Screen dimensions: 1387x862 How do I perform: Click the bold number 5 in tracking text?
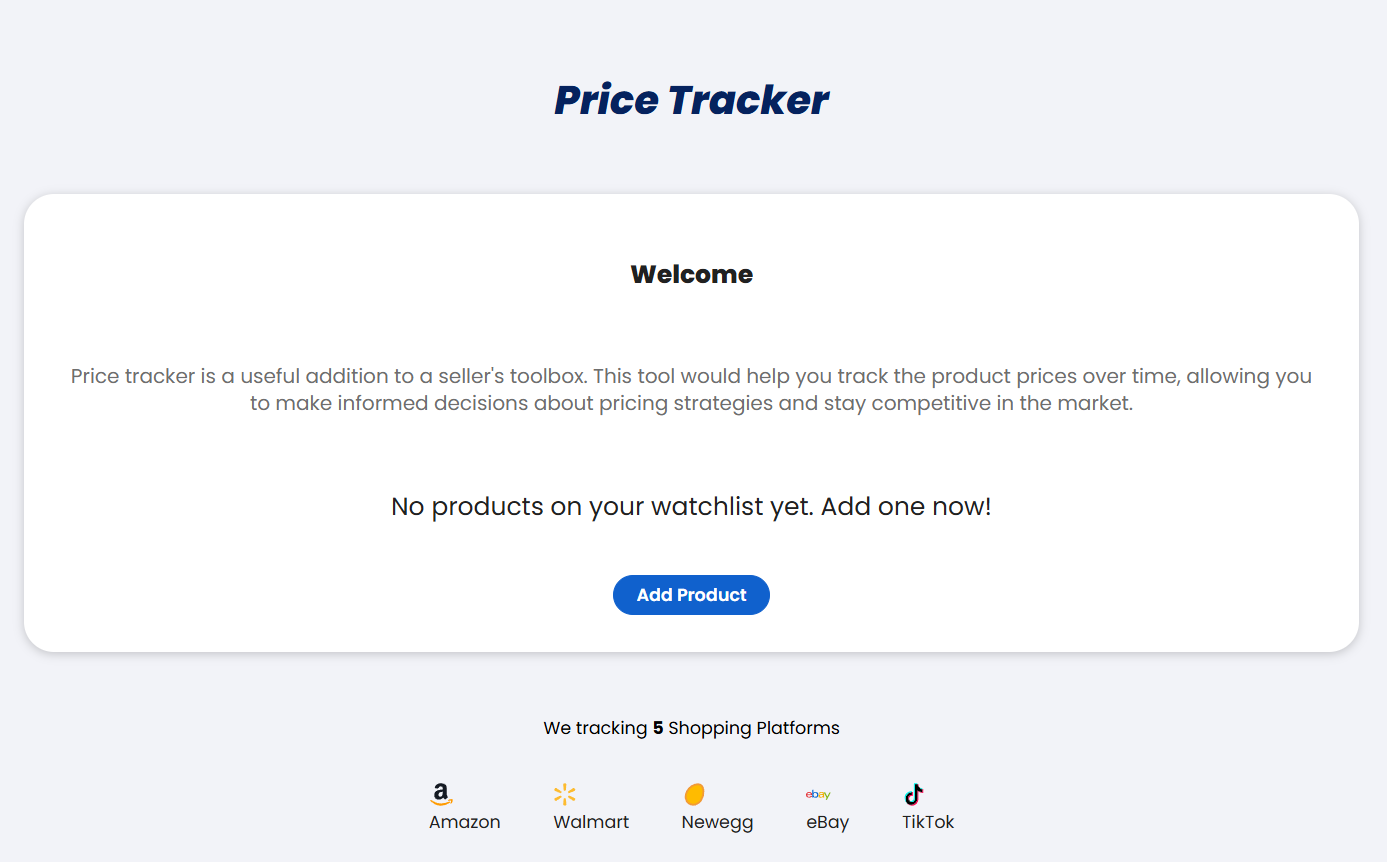[x=658, y=728]
